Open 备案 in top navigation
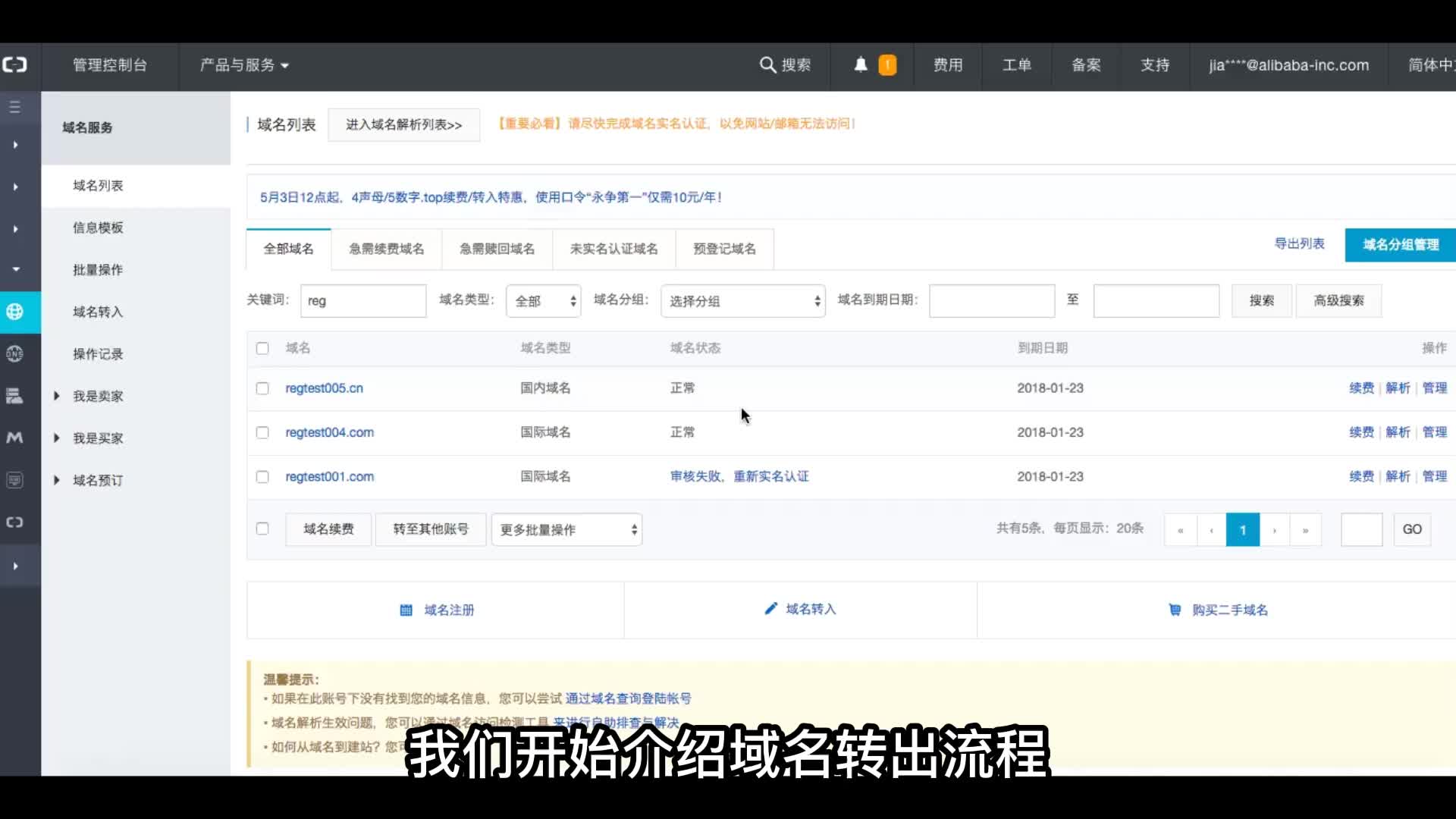1456x819 pixels. click(x=1086, y=65)
